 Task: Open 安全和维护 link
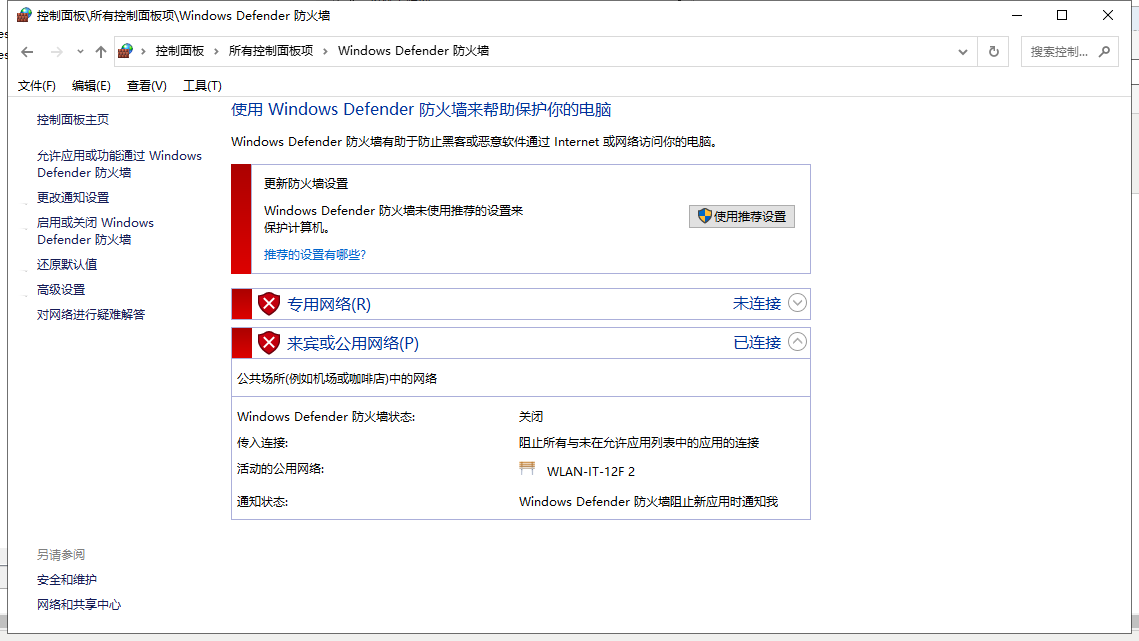pyautogui.click(x=67, y=580)
